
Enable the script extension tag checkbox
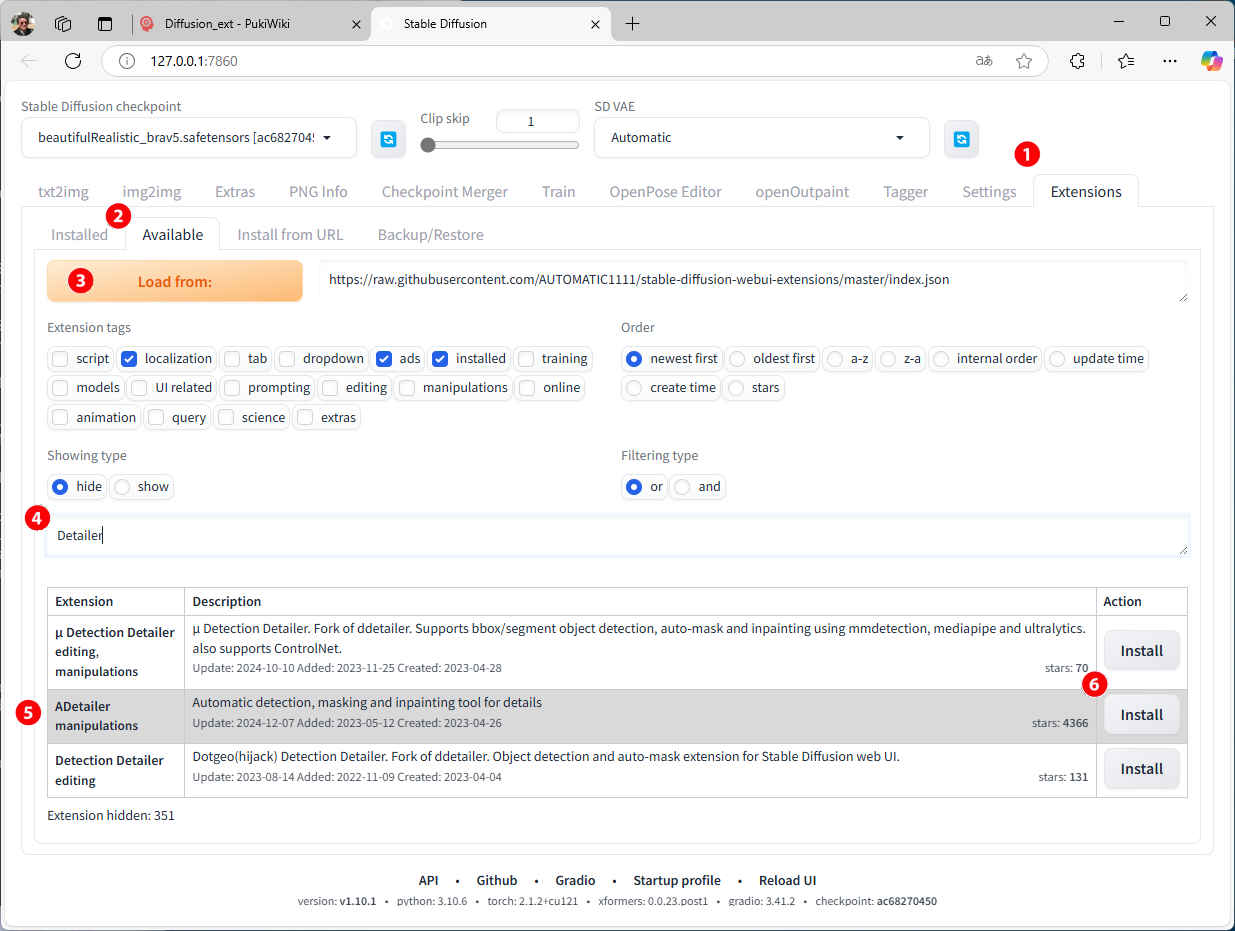click(61, 359)
